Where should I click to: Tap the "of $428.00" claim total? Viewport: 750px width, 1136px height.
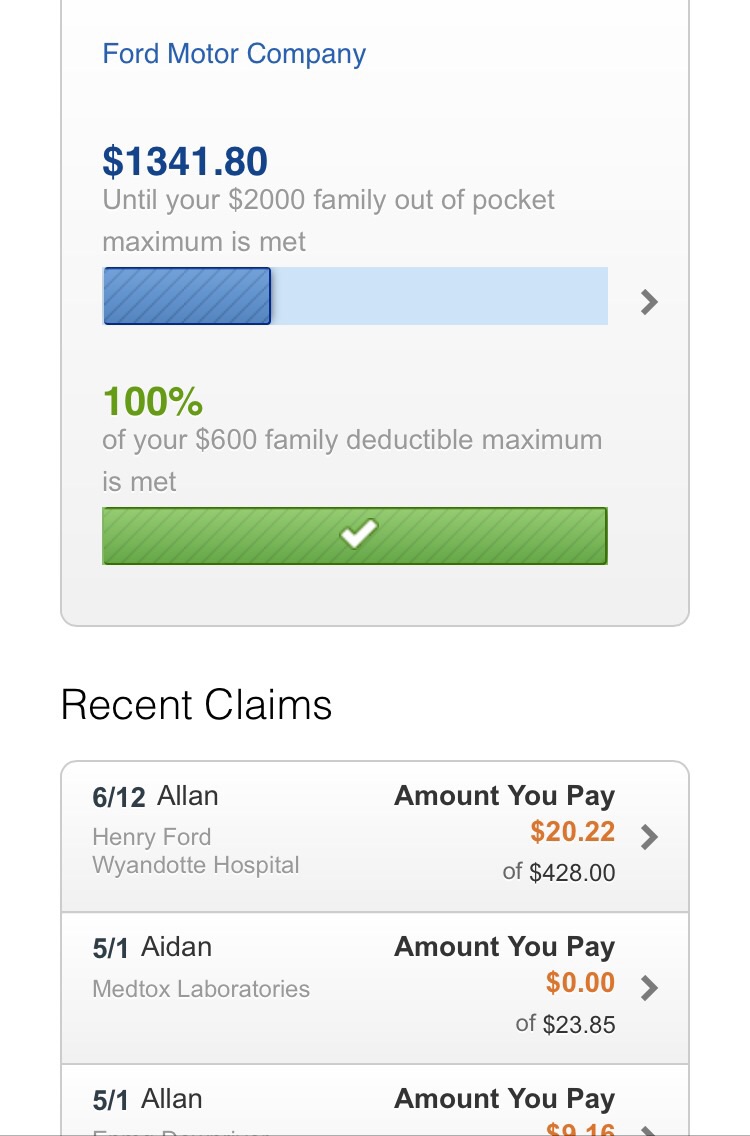tap(559, 873)
